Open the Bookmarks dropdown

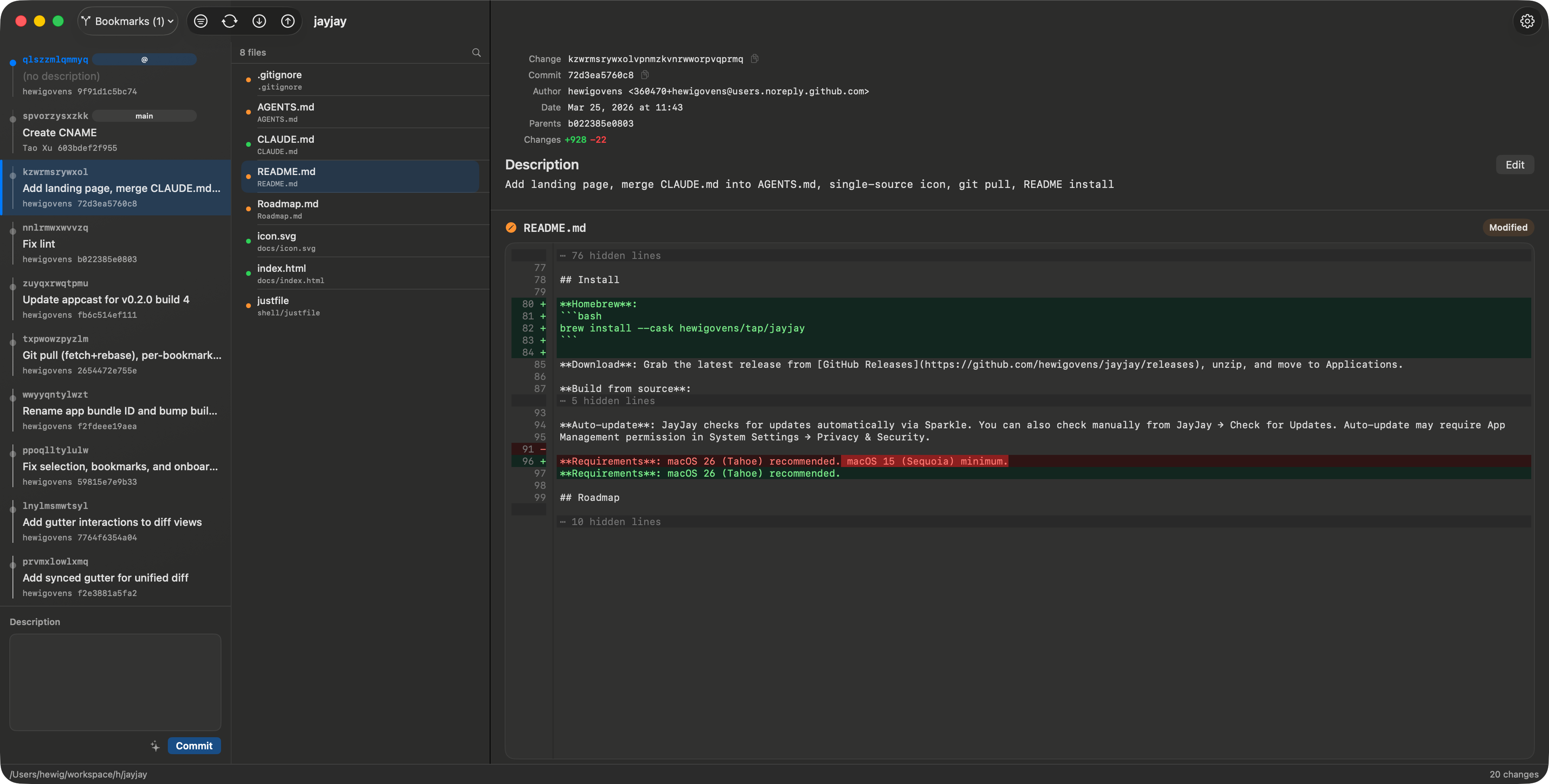(x=127, y=21)
